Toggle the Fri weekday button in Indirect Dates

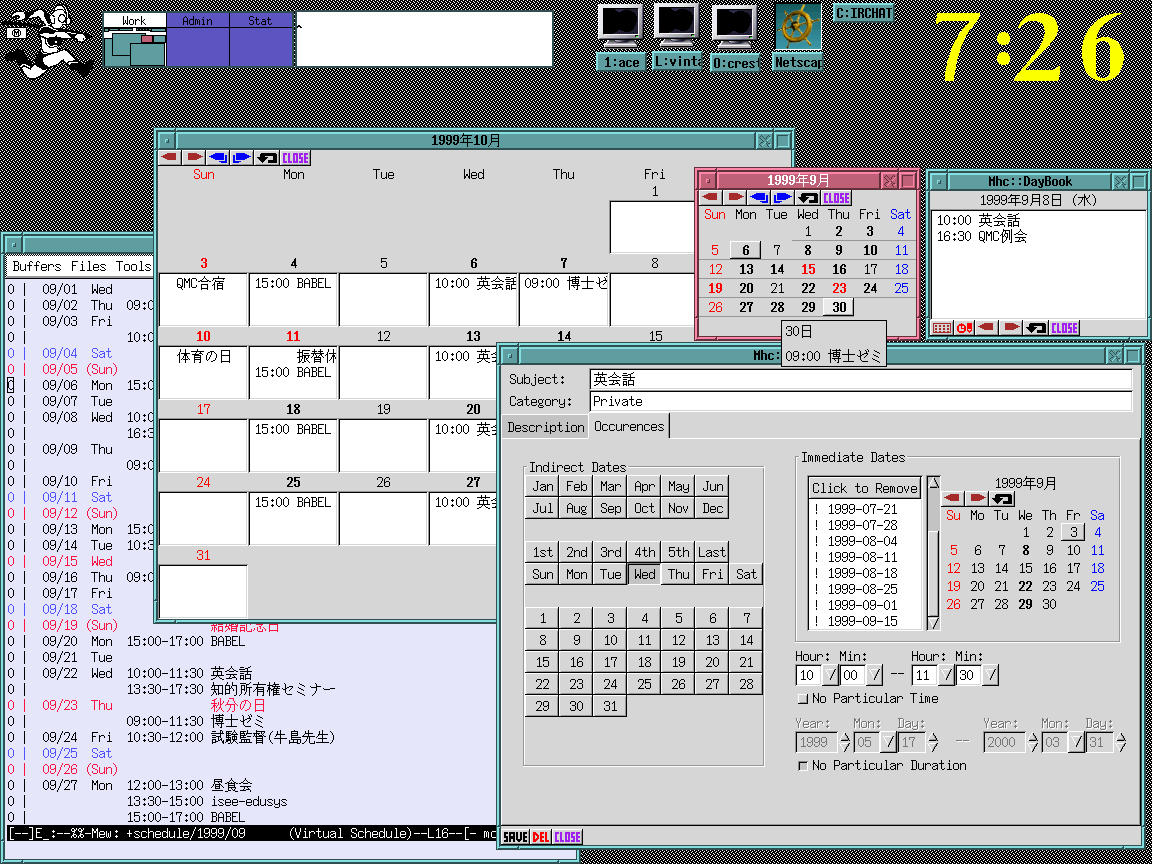point(712,574)
